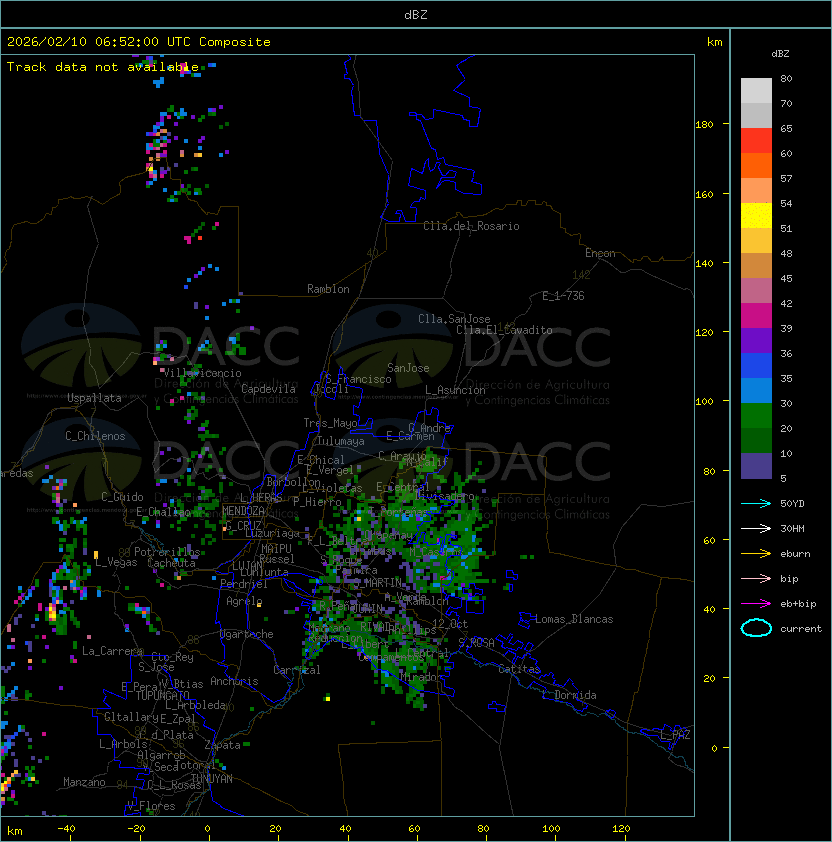Pick the dark orange 57-60 dBZ swatch

pos(756,165)
